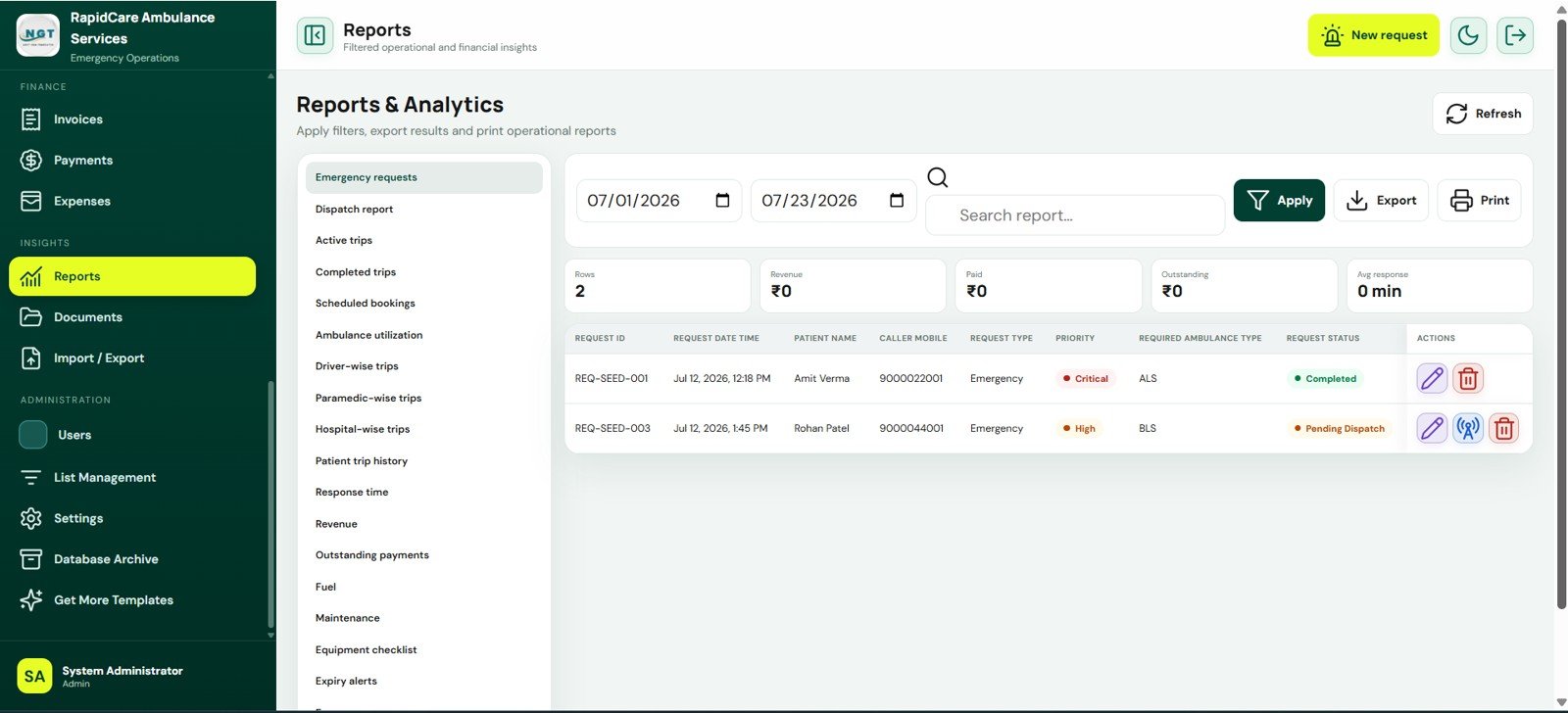1568x713 pixels.
Task: Click the page vertical scrollbar
Action: pos(1562,313)
